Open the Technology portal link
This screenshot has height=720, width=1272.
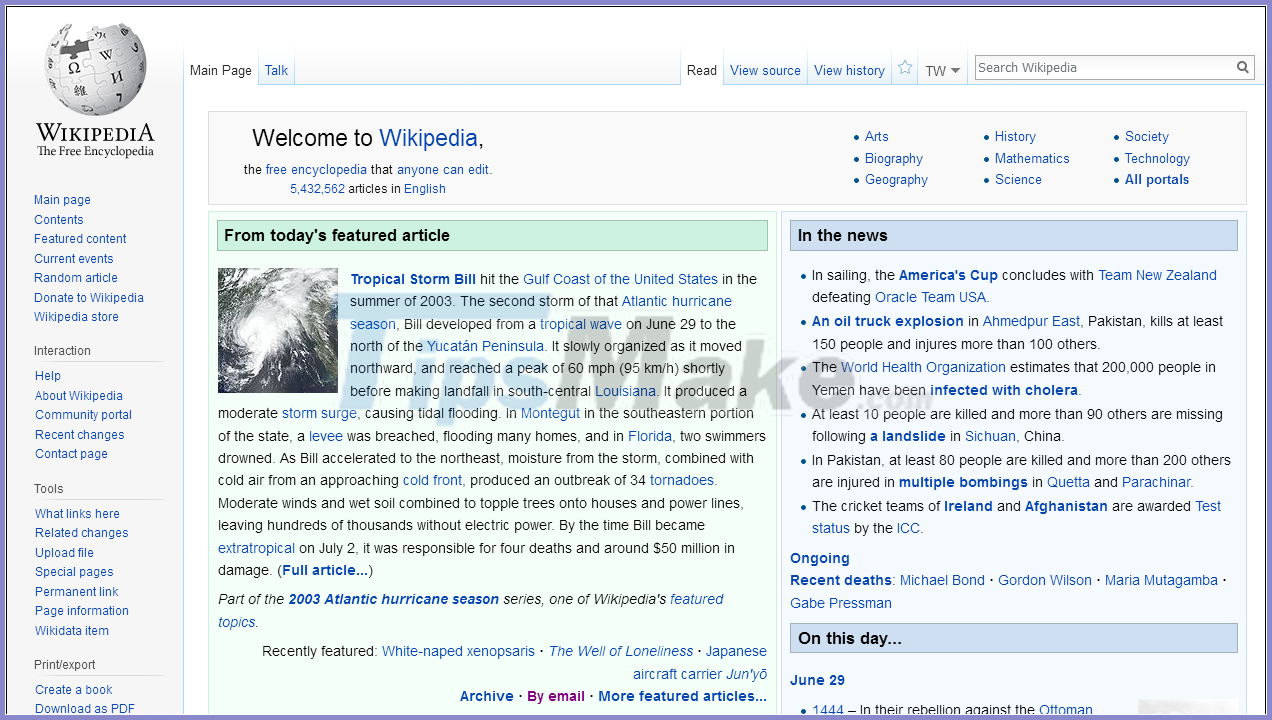click(x=1156, y=158)
